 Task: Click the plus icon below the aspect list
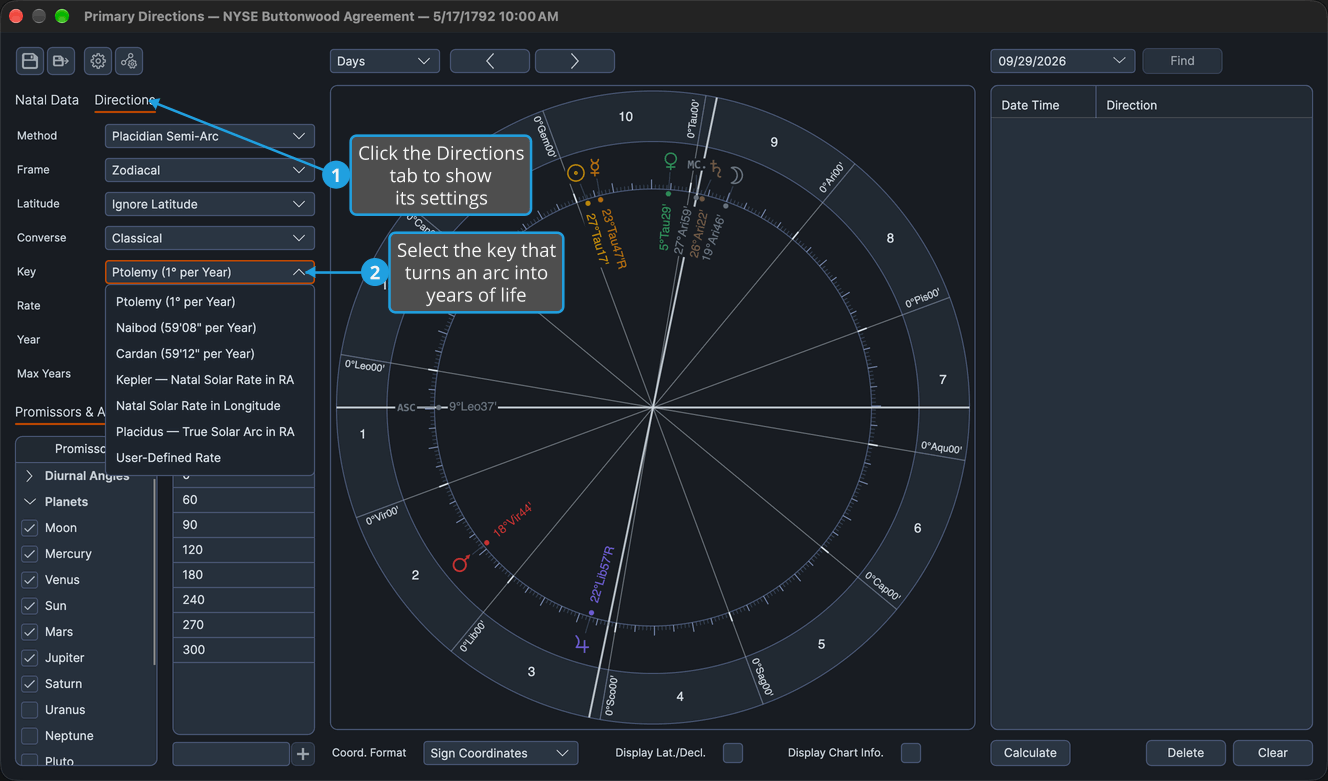click(303, 753)
